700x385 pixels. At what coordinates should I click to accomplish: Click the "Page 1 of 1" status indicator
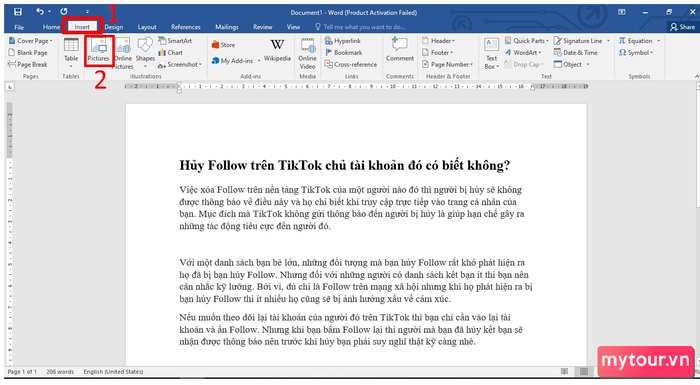(22, 372)
